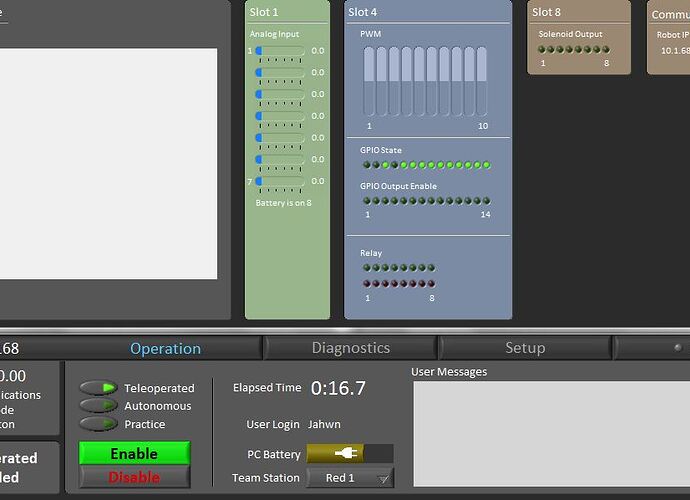Click the first GPIO State LED
The height and width of the screenshot is (500, 690).
coord(367,165)
